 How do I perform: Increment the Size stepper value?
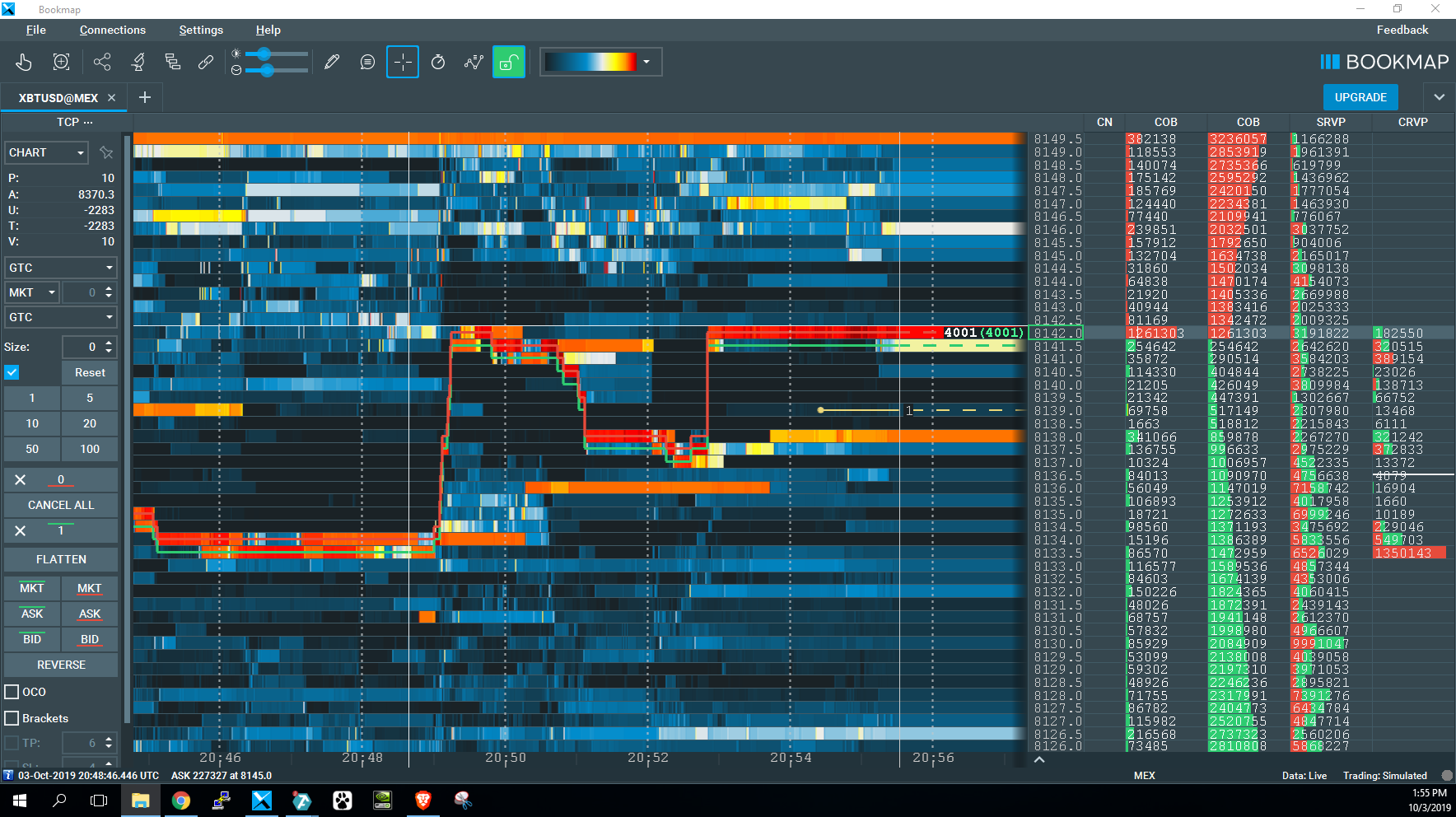[x=109, y=343]
